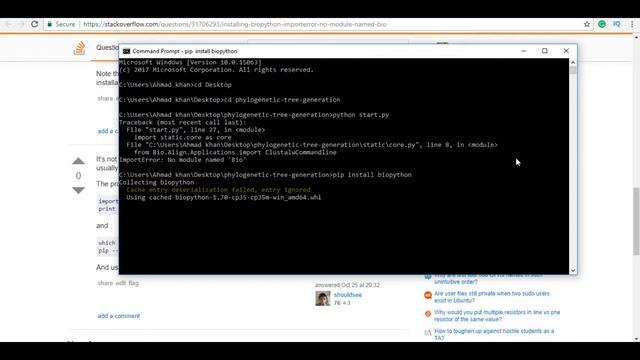Open 'multiple resistors in line' sidebar question
This screenshot has height=360, width=640.
pyautogui.click(x=497, y=316)
